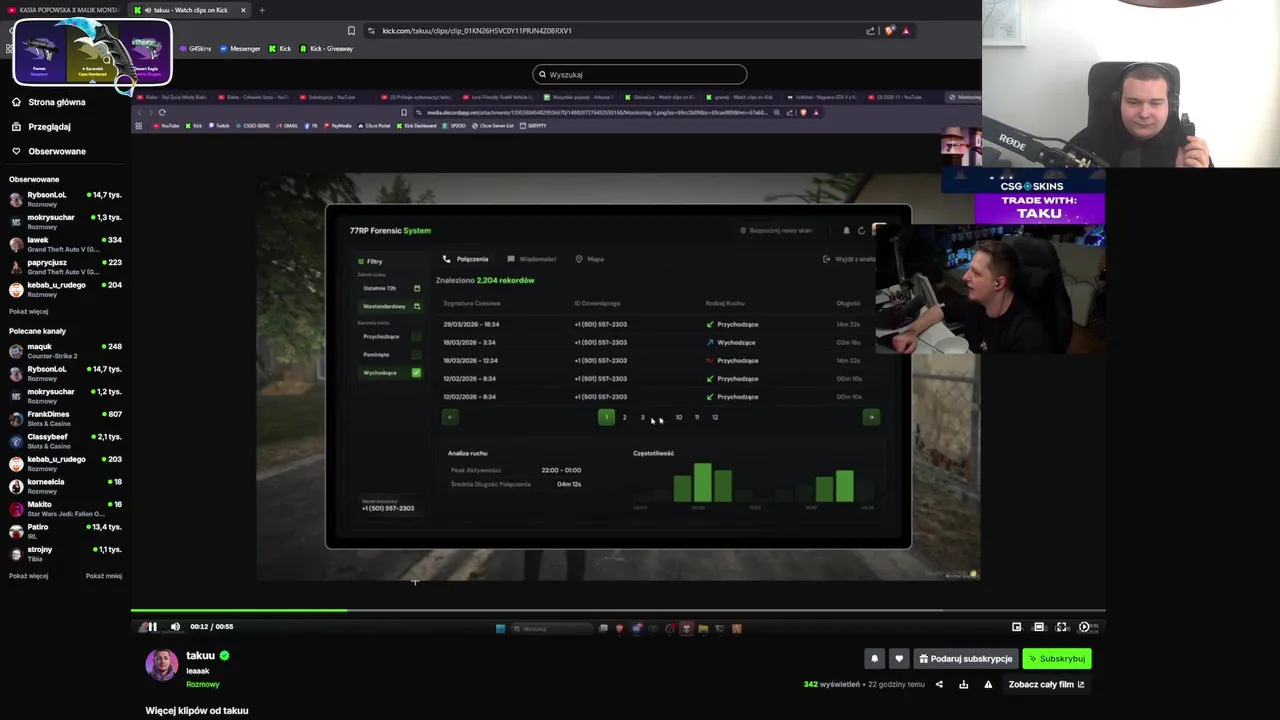1280x720 pixels.
Task: Select Ostatnie 72h time range
Action: [390, 288]
